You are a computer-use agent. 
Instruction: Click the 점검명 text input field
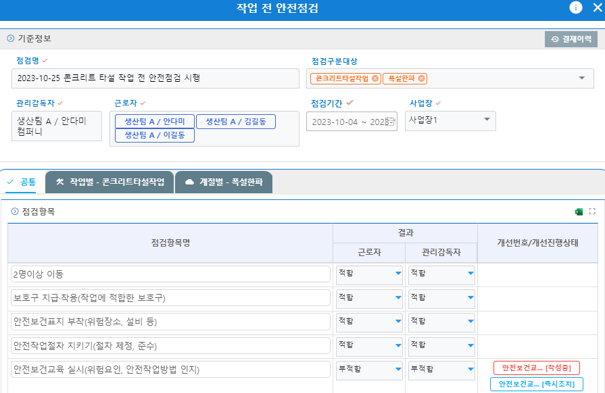[155, 78]
